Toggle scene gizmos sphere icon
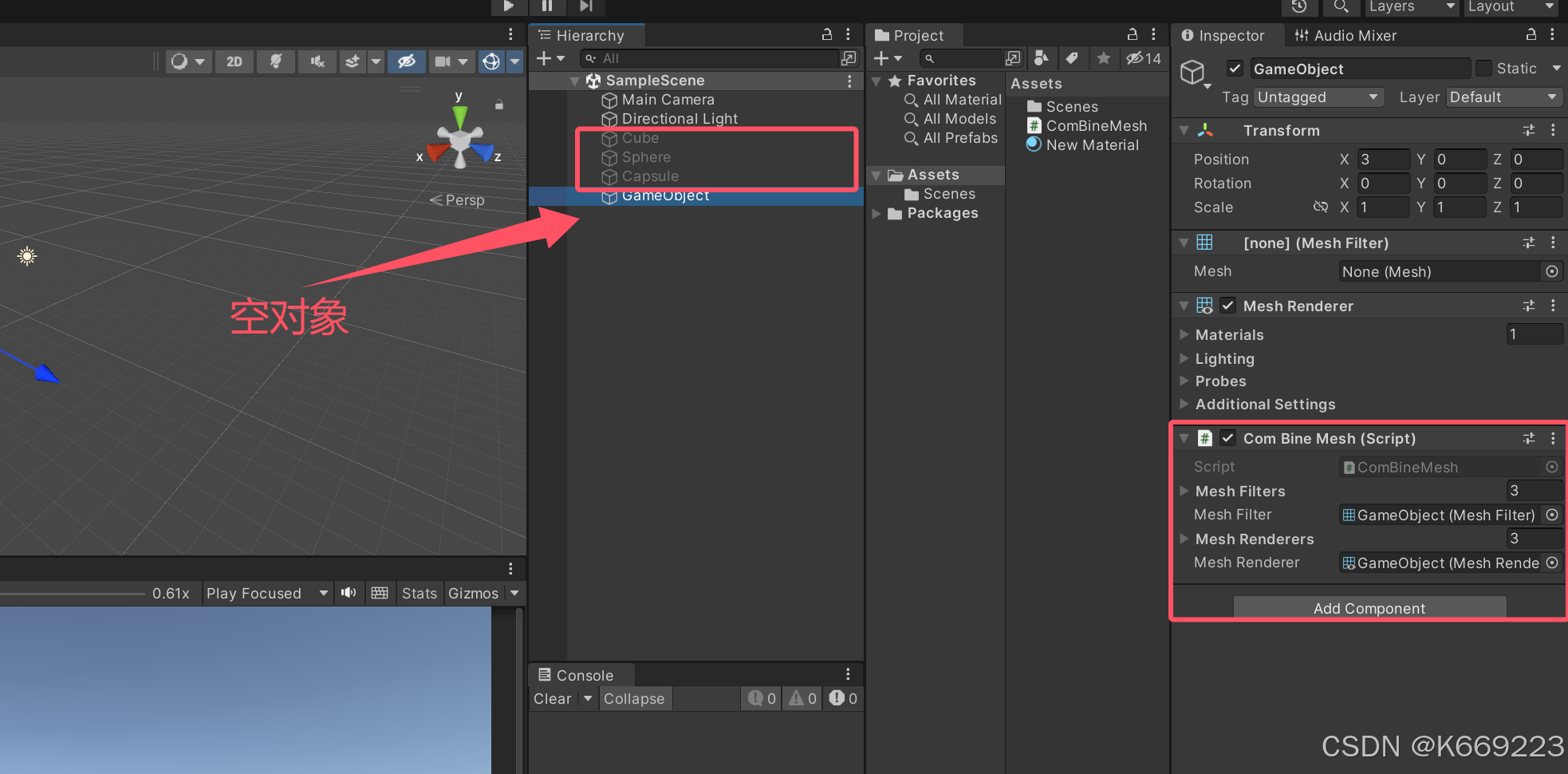The width and height of the screenshot is (1568, 774). tap(491, 61)
